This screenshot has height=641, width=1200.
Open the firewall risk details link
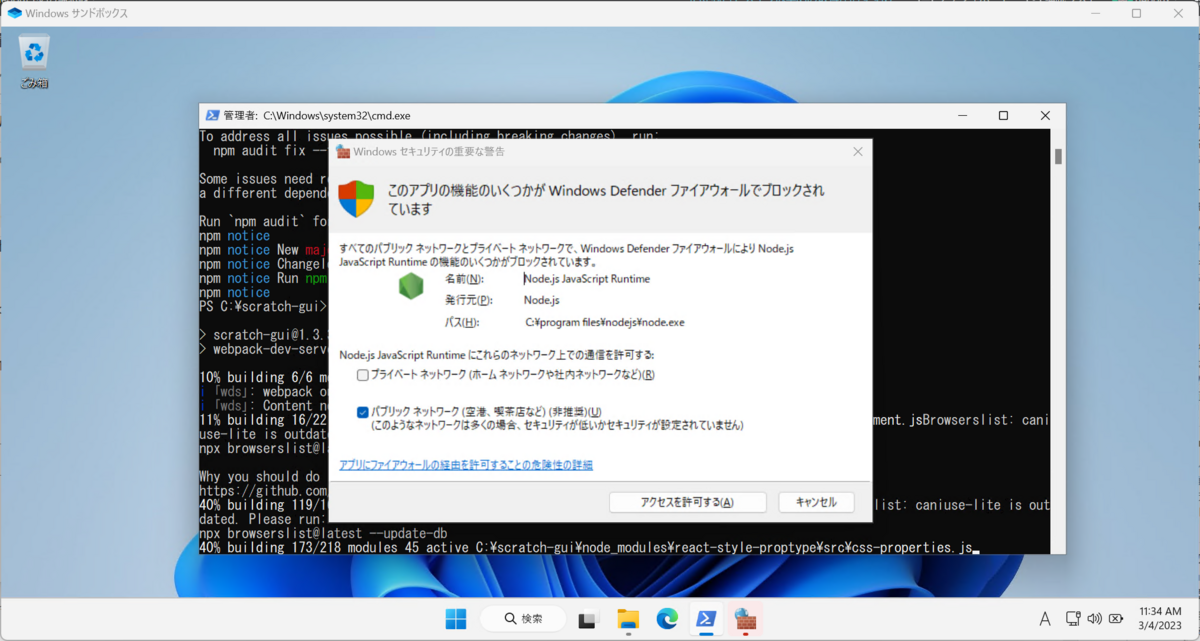[466, 465]
